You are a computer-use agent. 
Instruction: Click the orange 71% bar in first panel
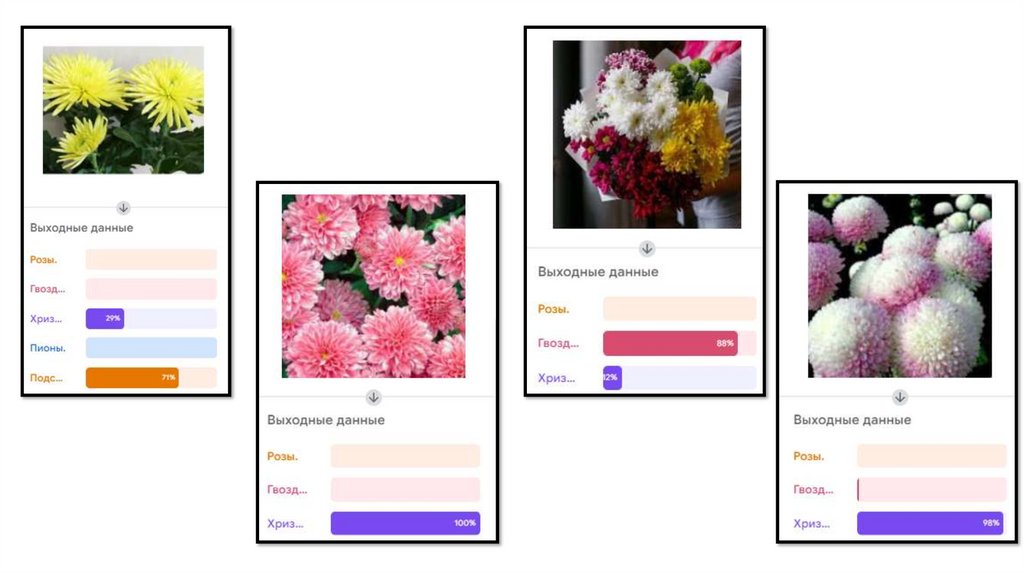tap(132, 377)
